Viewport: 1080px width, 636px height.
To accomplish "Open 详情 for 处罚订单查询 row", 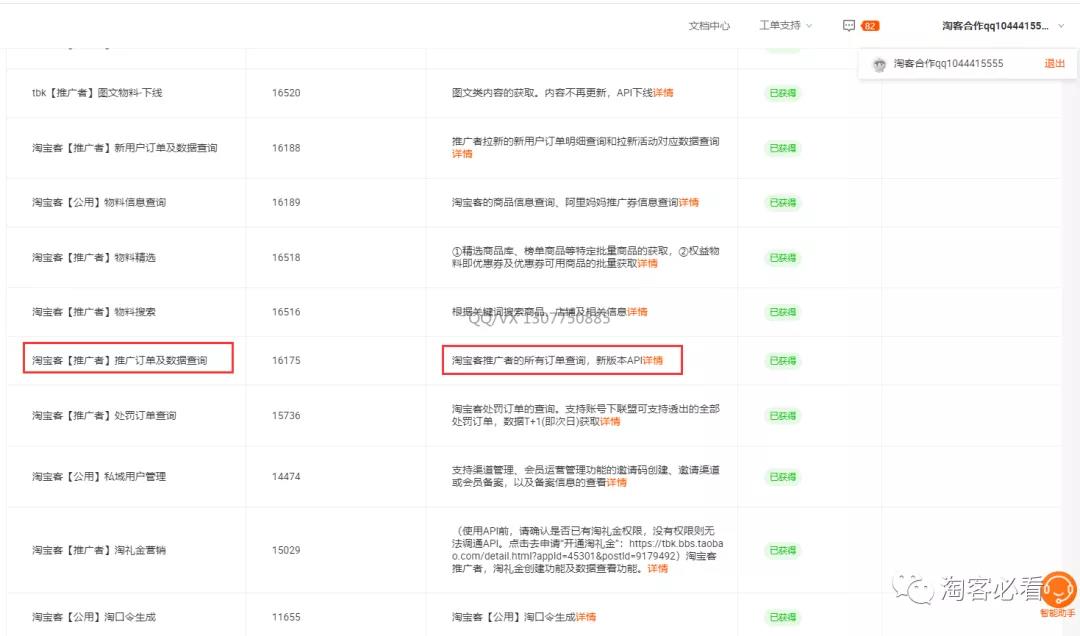I will coord(610,421).
